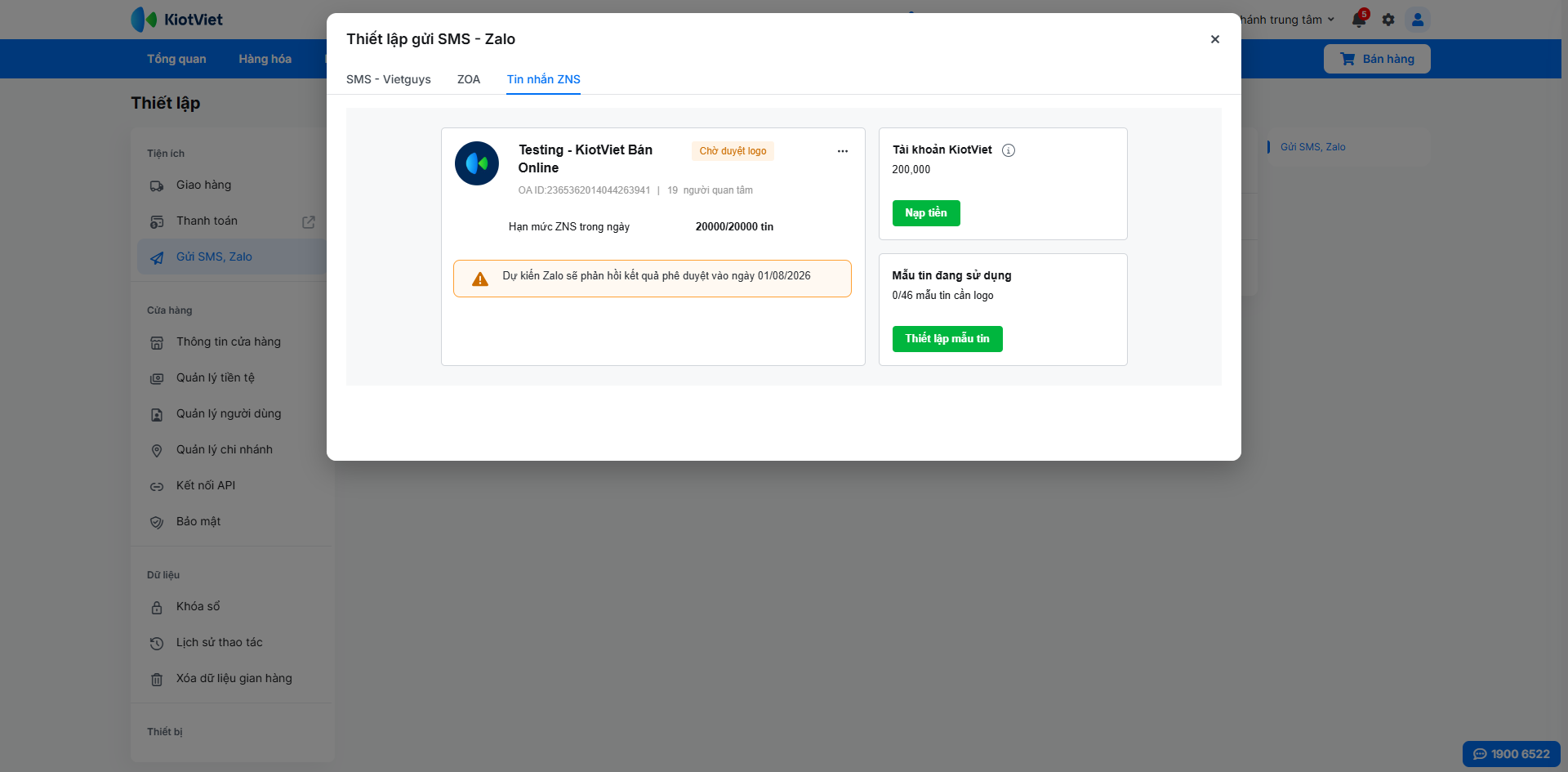The image size is (1568, 772).
Task: Expand the branch dropdown chevron
Action: coord(1331,20)
